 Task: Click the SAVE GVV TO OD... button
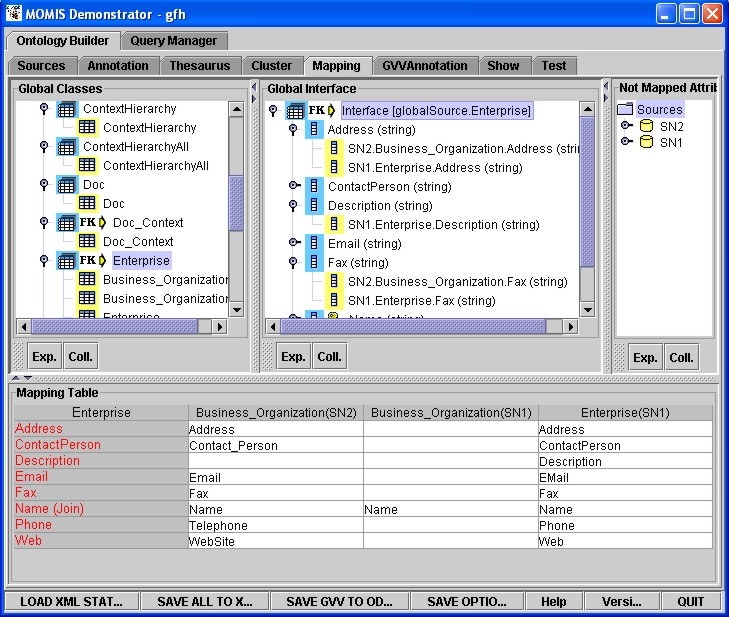339,602
